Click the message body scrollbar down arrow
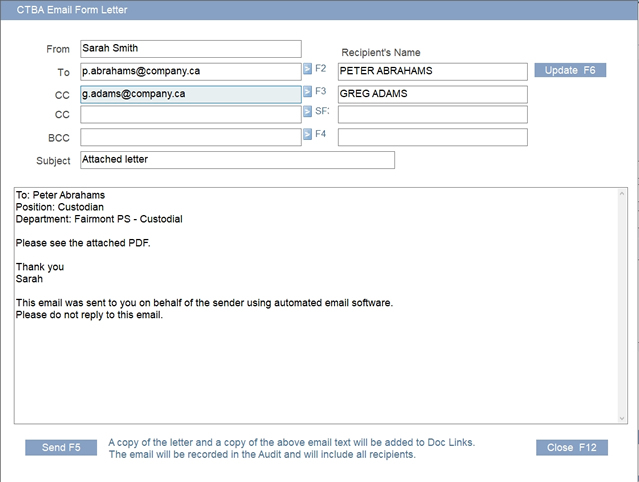The image size is (639, 482). pos(622,417)
